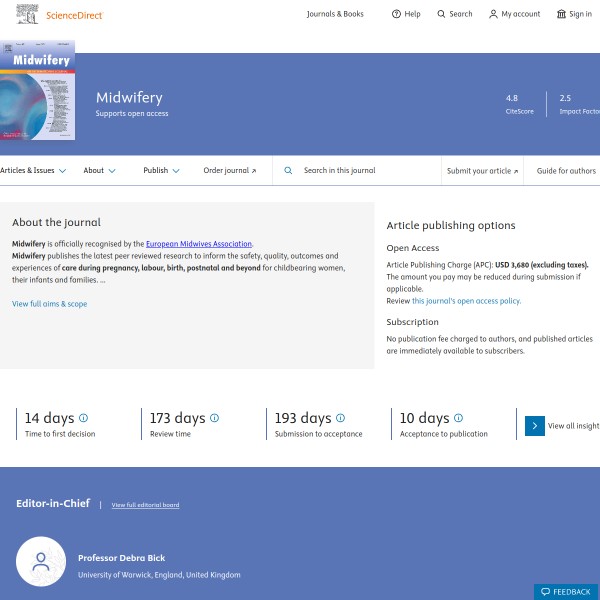Click the blue arrow View all insights button

point(535,425)
